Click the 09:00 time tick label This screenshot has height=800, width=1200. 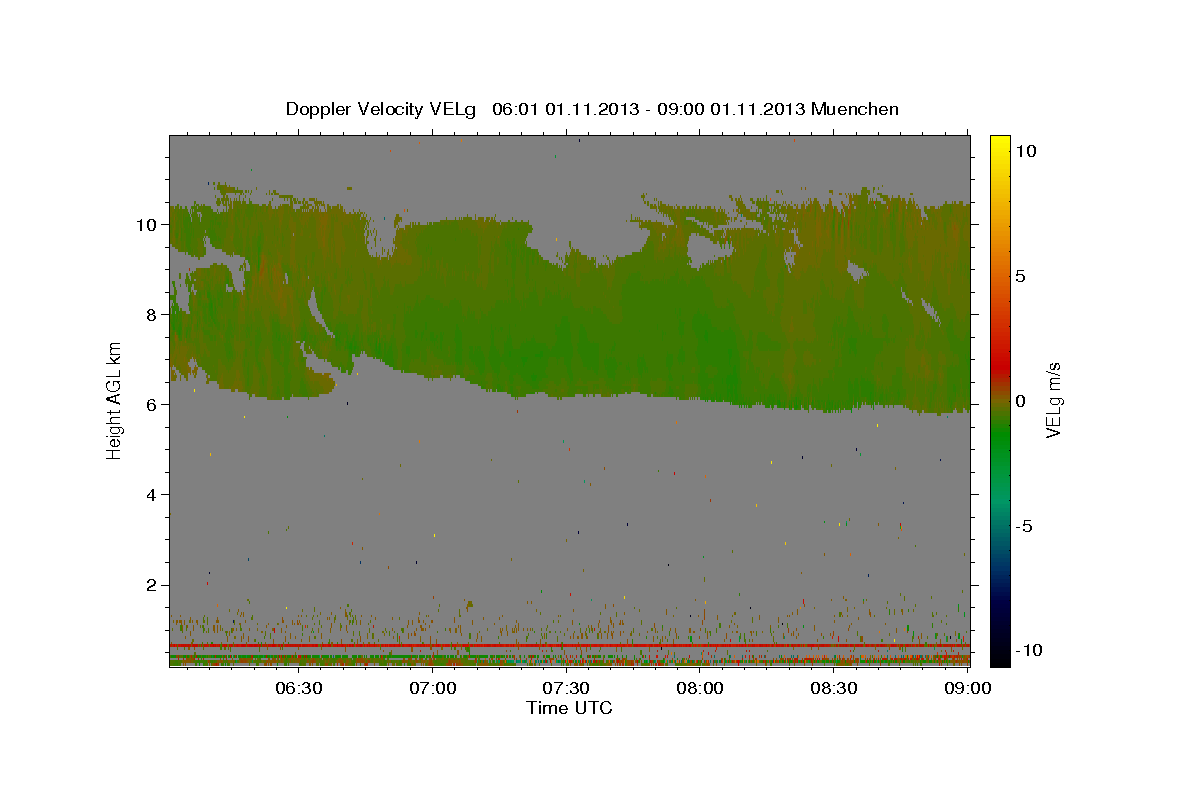pyautogui.click(x=966, y=688)
